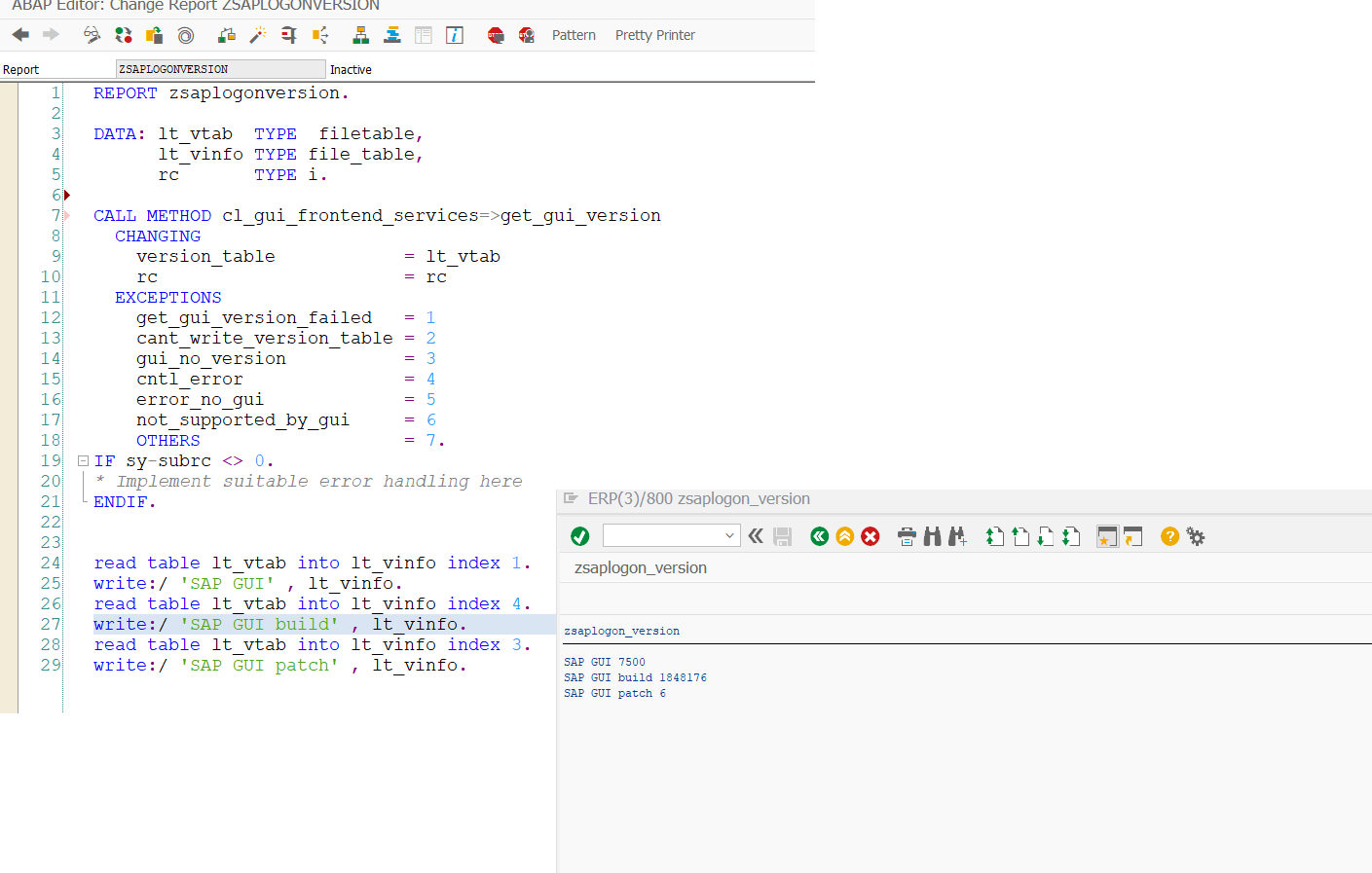Set or delete session breakpoint

[x=496, y=35]
